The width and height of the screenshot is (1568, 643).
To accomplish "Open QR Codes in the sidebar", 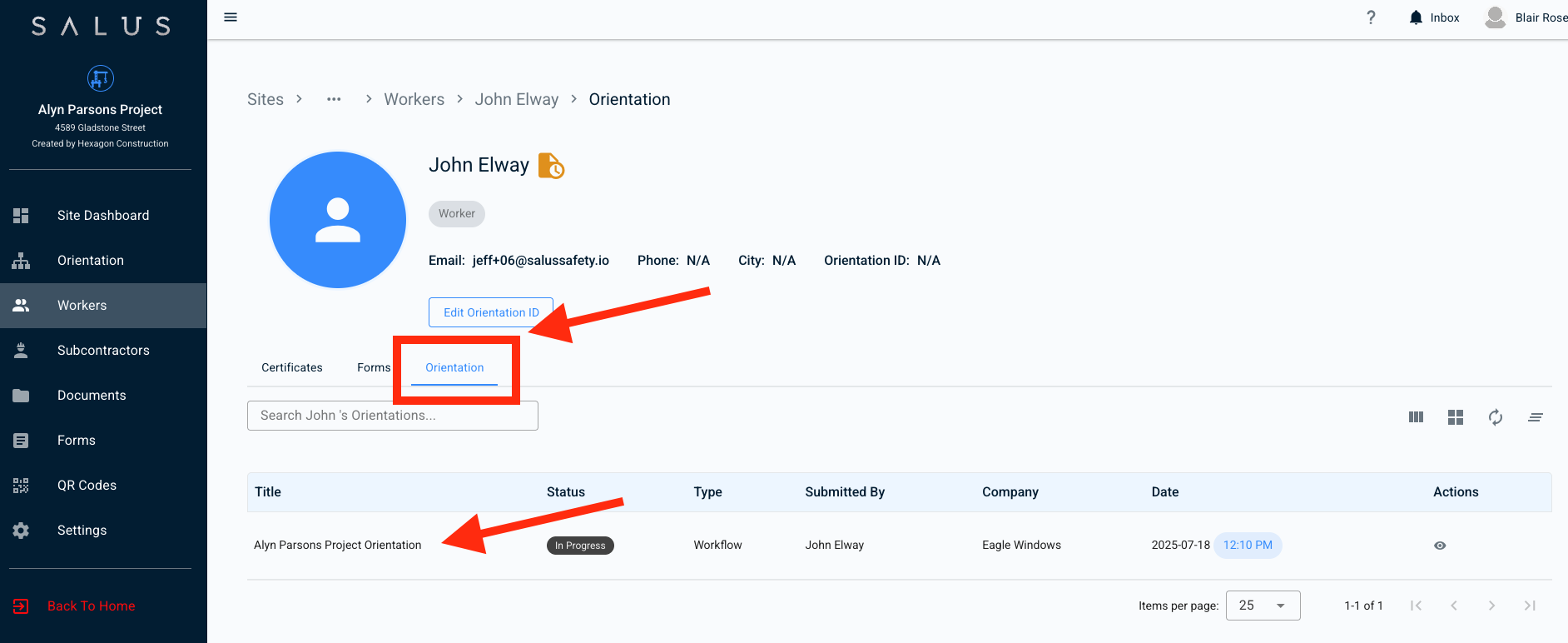I will pos(87,486).
